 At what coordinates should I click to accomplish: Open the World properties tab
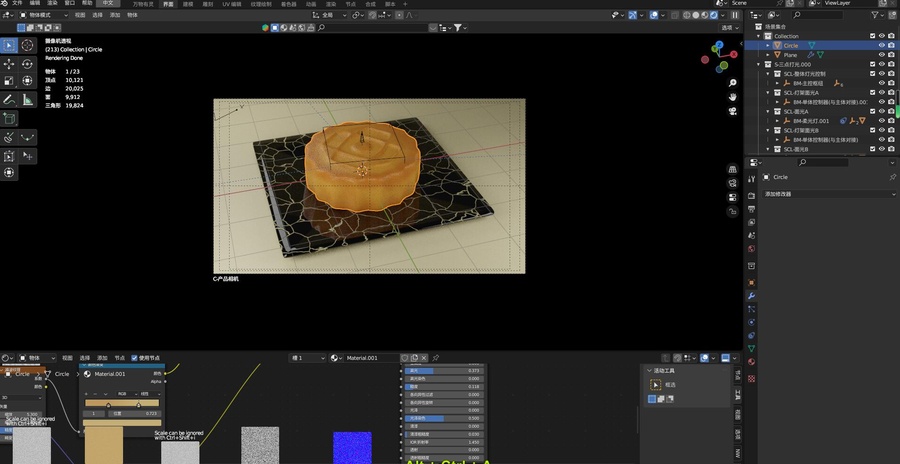tap(751, 249)
